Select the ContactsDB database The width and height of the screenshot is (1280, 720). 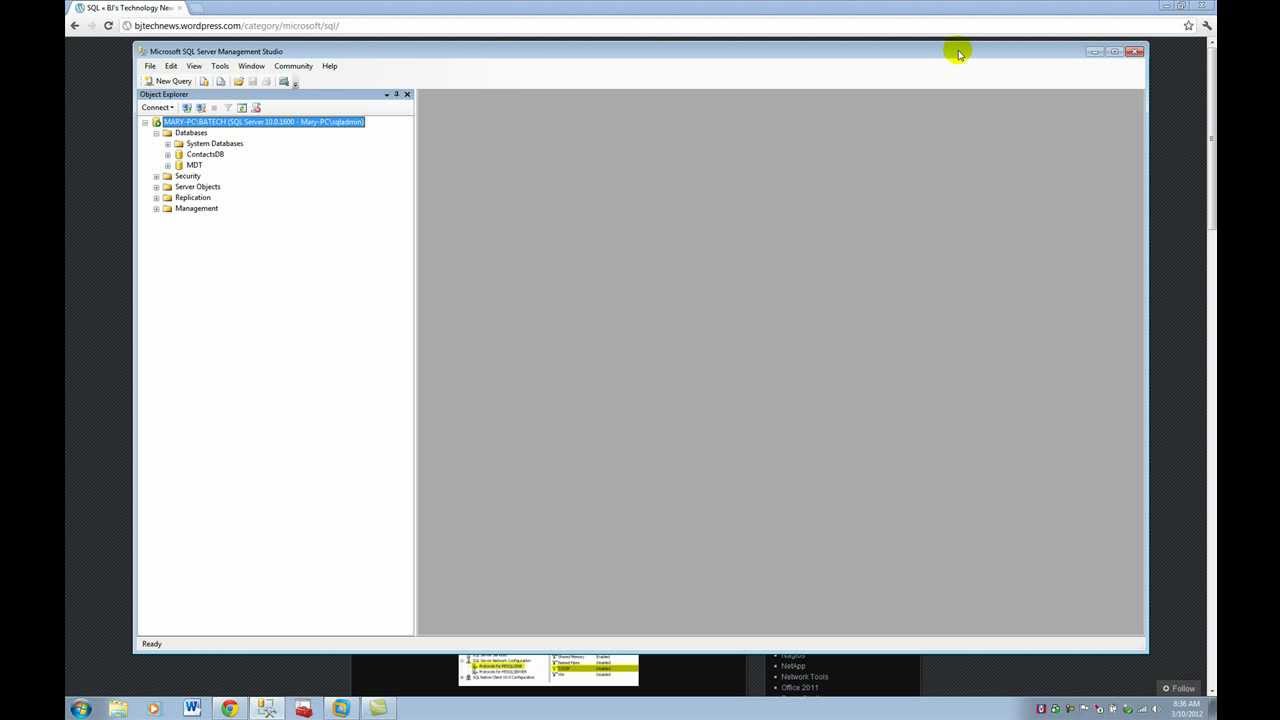(x=205, y=155)
